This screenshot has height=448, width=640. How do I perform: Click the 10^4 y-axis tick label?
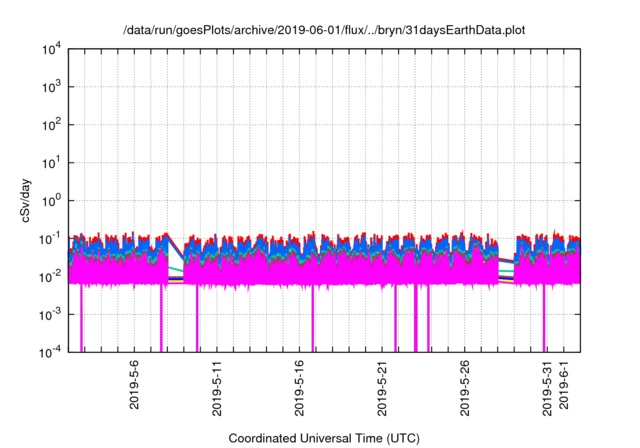click(50, 49)
